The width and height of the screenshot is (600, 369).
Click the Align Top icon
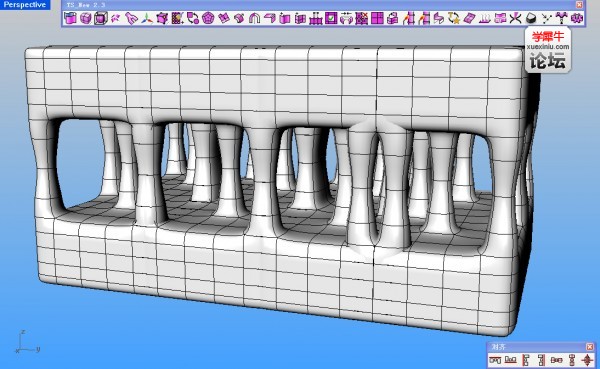click(x=495, y=360)
